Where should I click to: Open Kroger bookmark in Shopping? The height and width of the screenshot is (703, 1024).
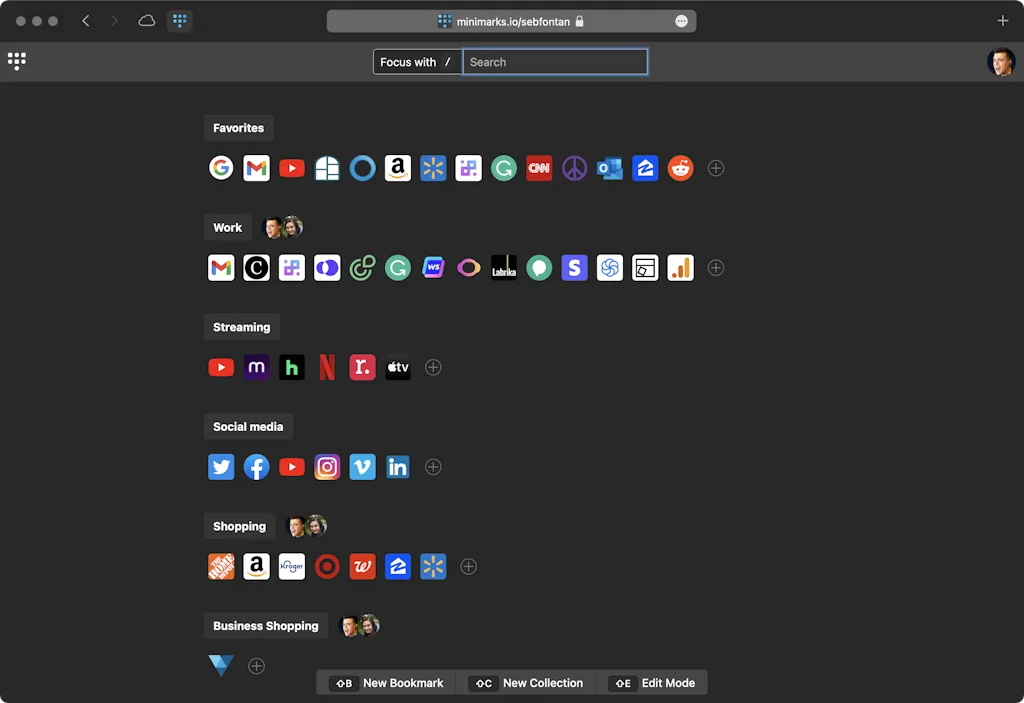coord(291,566)
